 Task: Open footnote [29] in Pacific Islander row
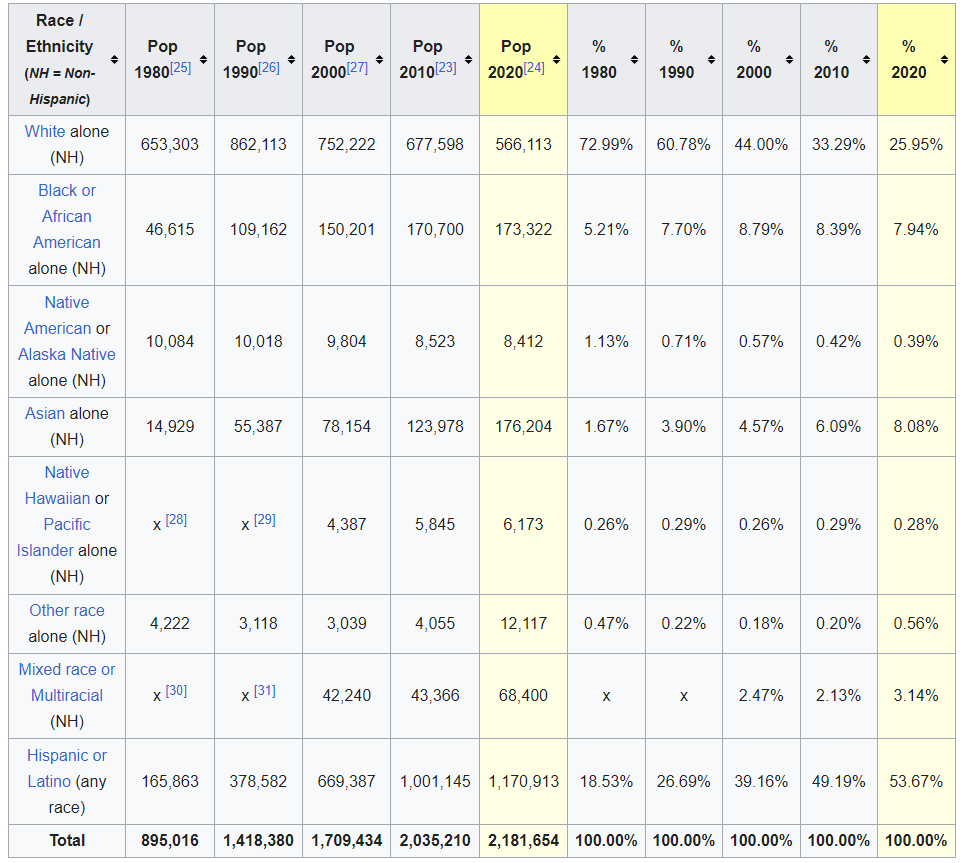pyautogui.click(x=265, y=520)
